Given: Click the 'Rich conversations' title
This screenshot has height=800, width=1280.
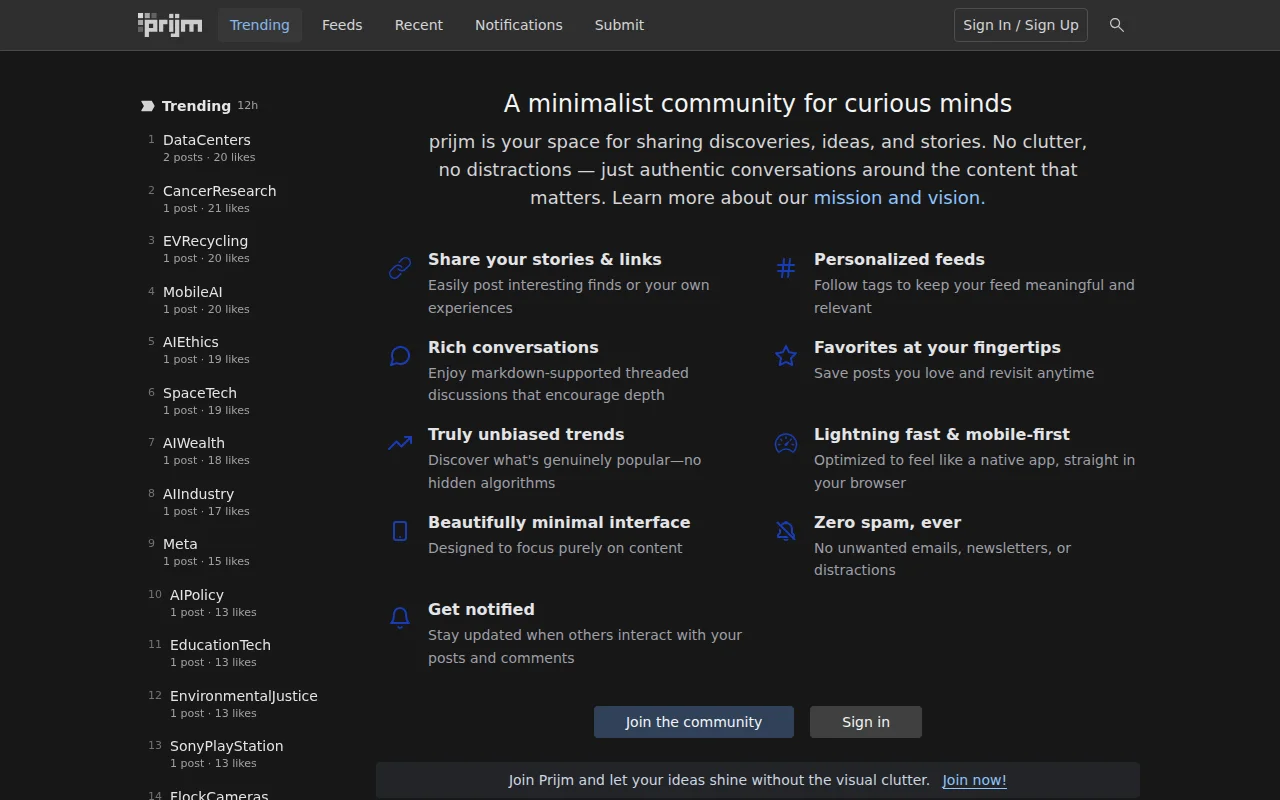Looking at the screenshot, I should [x=513, y=347].
